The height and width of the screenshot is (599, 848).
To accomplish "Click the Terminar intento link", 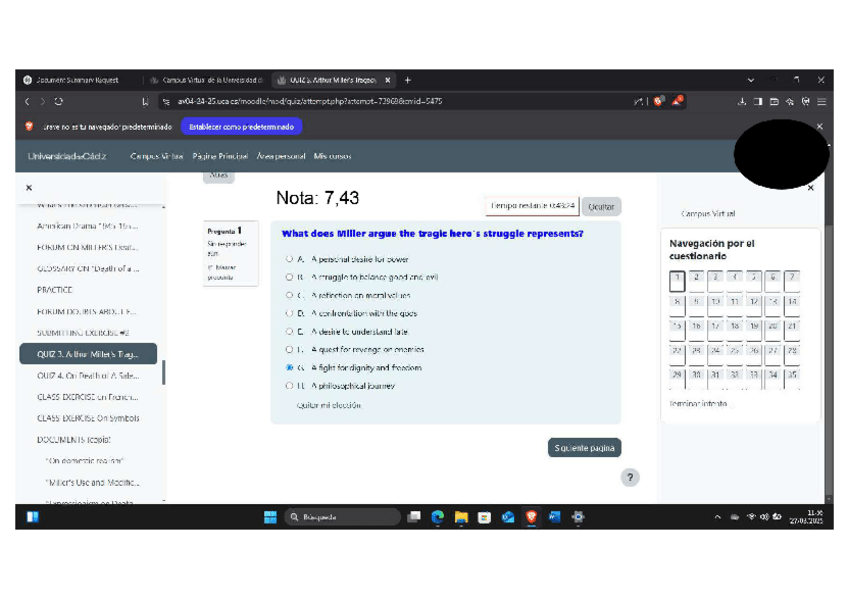I will tap(699, 403).
